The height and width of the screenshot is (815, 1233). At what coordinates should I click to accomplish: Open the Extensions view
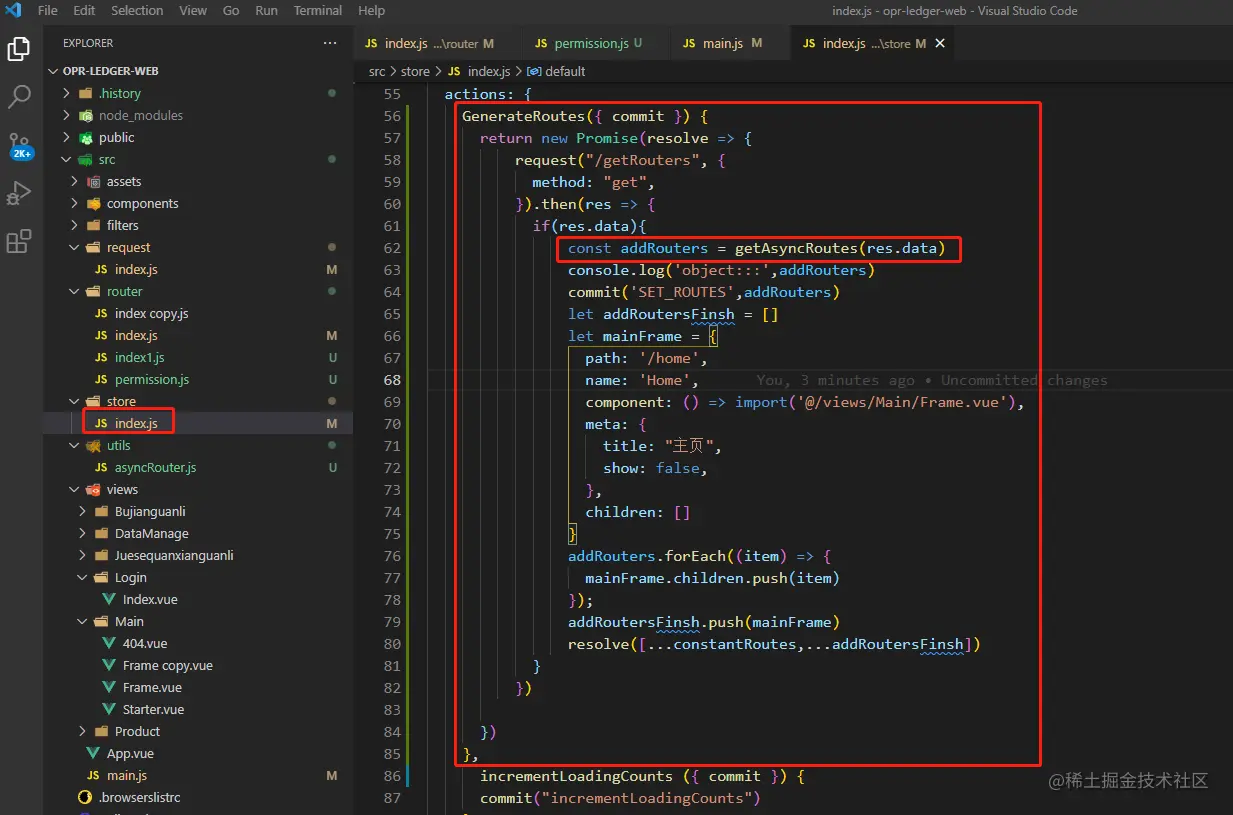(19, 241)
